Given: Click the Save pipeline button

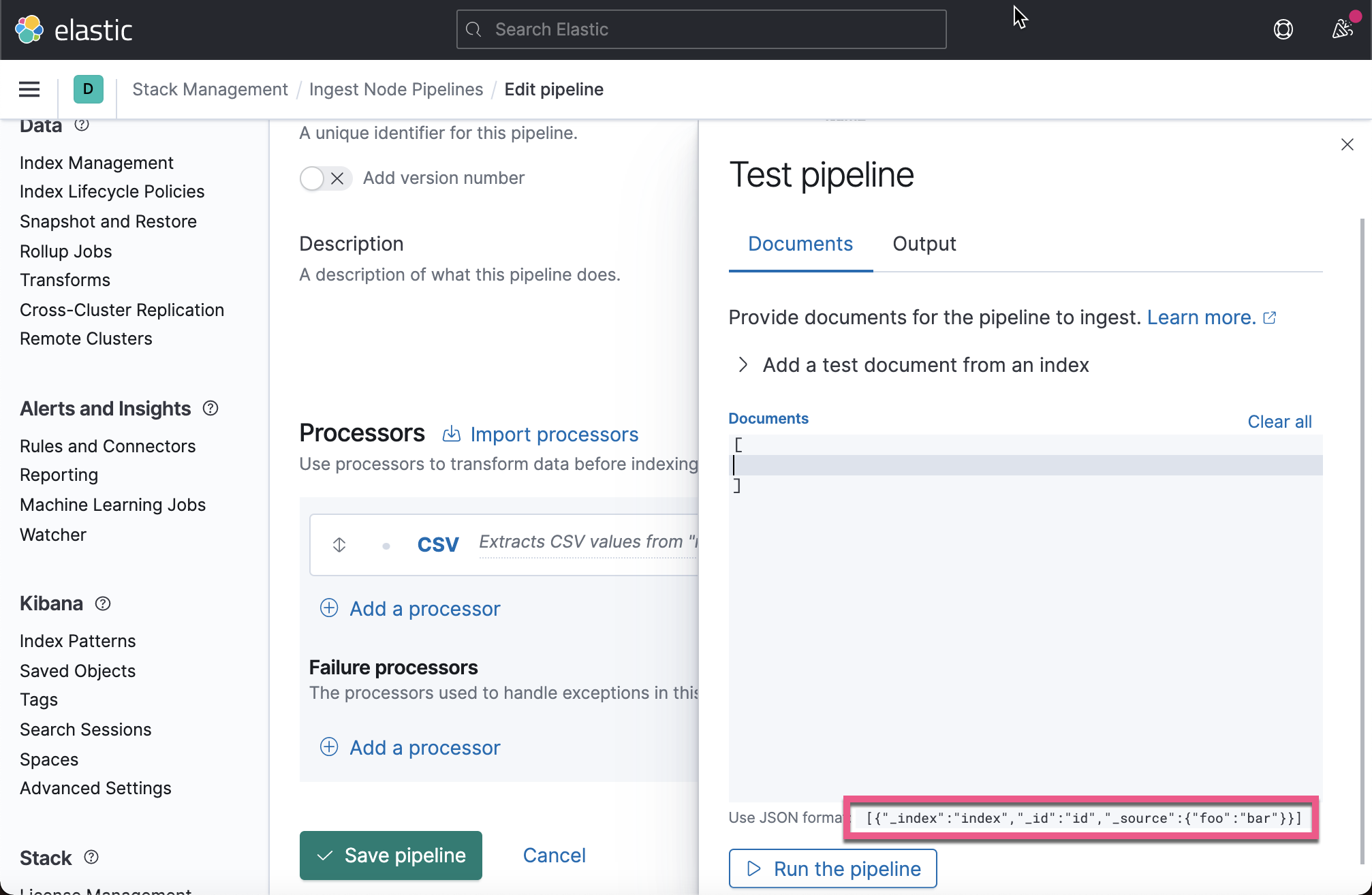Looking at the screenshot, I should pos(390,855).
